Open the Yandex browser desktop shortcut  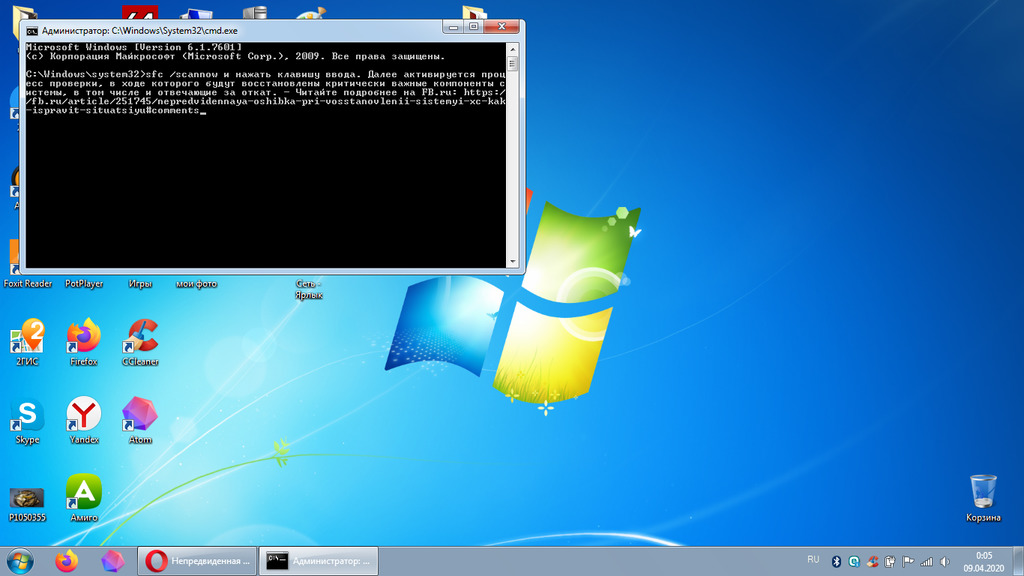tap(84, 420)
